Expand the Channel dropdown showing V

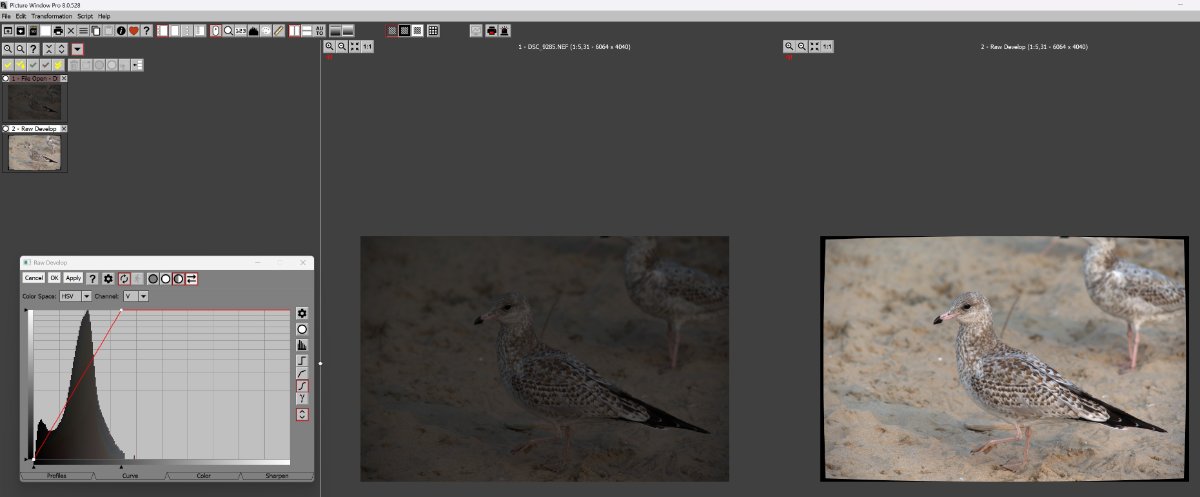(x=143, y=296)
